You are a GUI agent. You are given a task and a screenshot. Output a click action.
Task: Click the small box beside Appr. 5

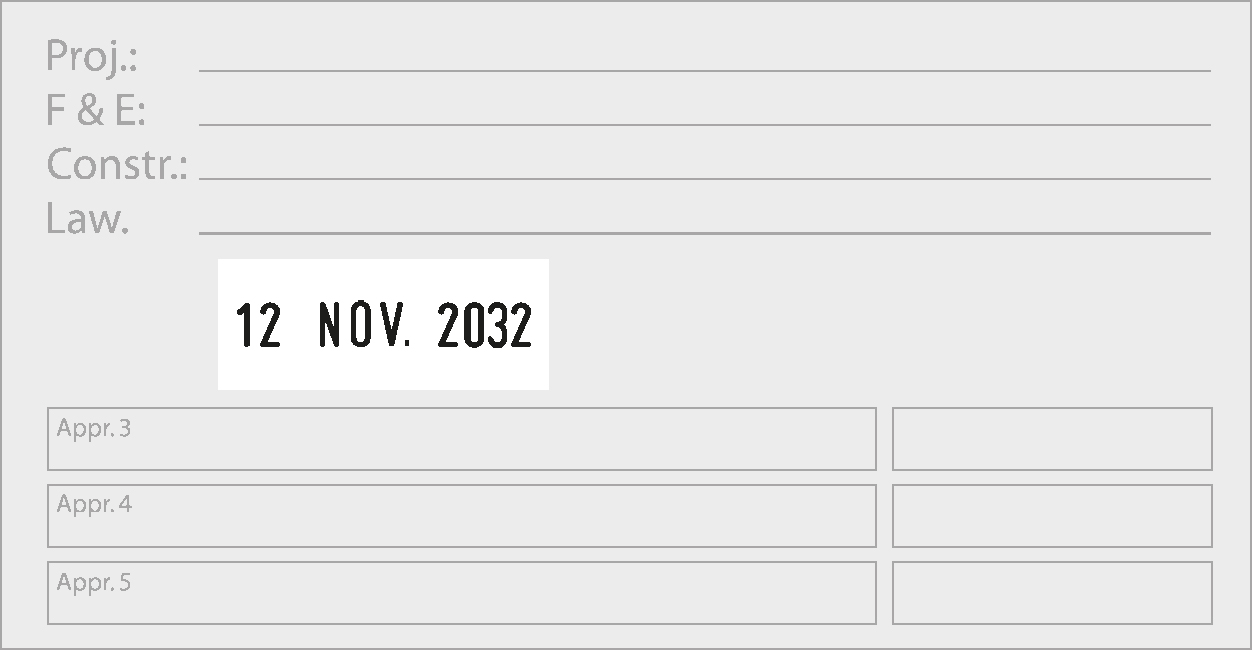(1052, 593)
